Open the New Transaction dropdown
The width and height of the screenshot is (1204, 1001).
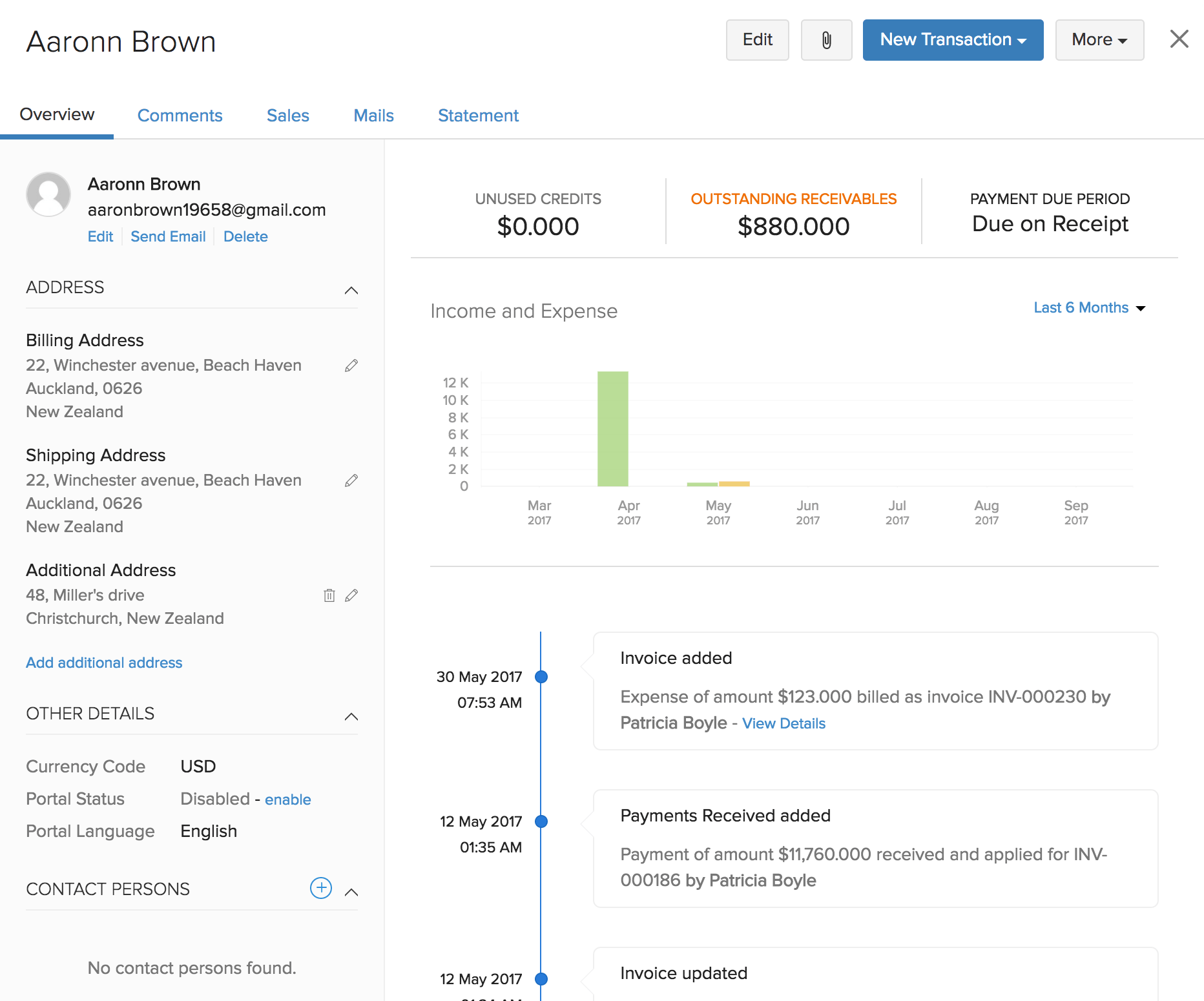click(952, 39)
